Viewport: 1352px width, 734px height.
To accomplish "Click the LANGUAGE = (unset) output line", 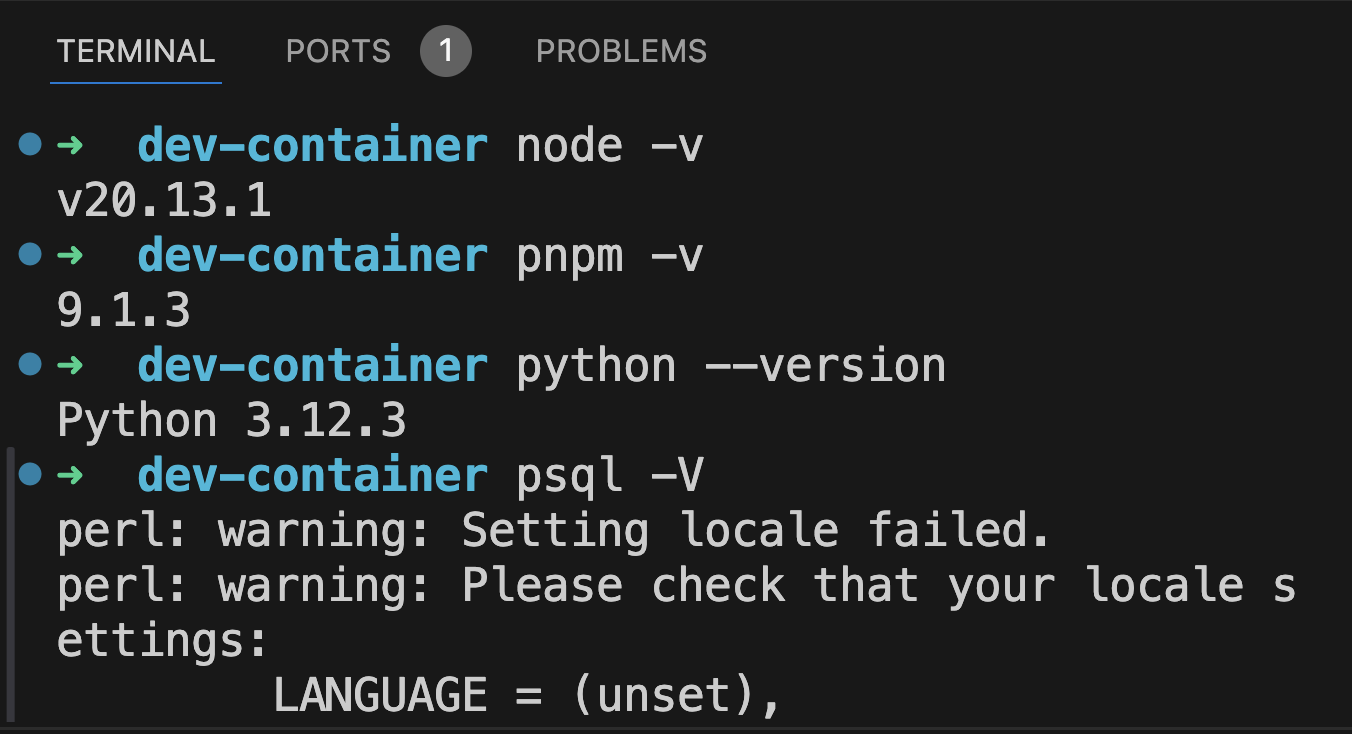I will tap(524, 693).
